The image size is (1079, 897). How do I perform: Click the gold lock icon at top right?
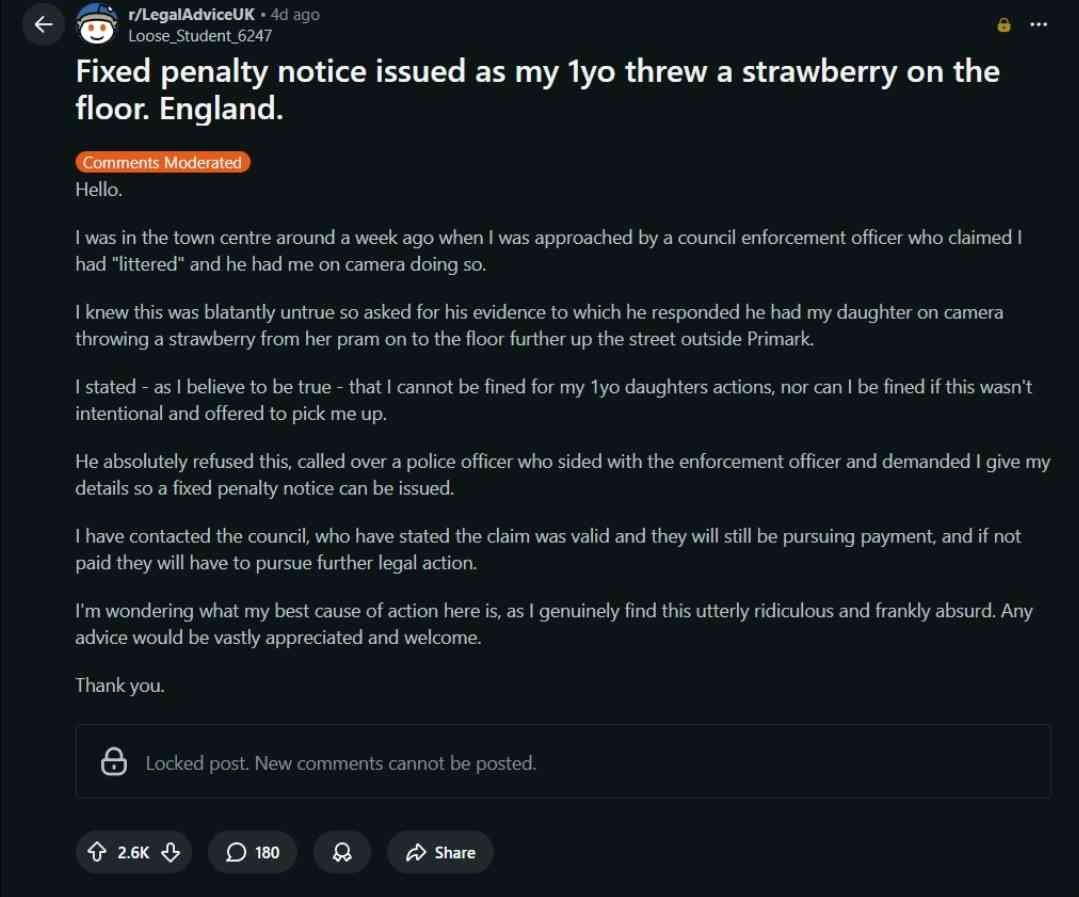[1004, 25]
